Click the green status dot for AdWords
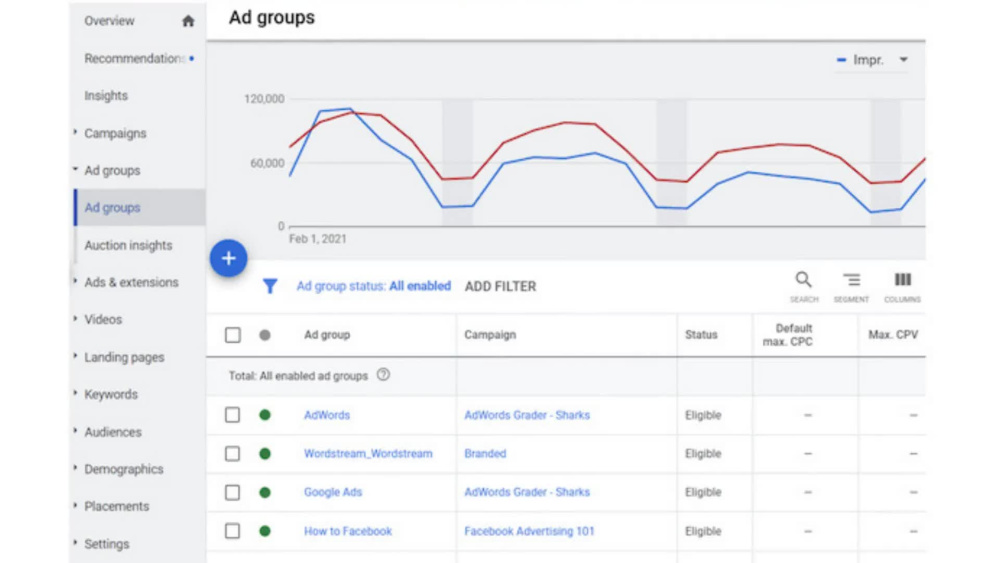The image size is (1000, 563). [265, 415]
